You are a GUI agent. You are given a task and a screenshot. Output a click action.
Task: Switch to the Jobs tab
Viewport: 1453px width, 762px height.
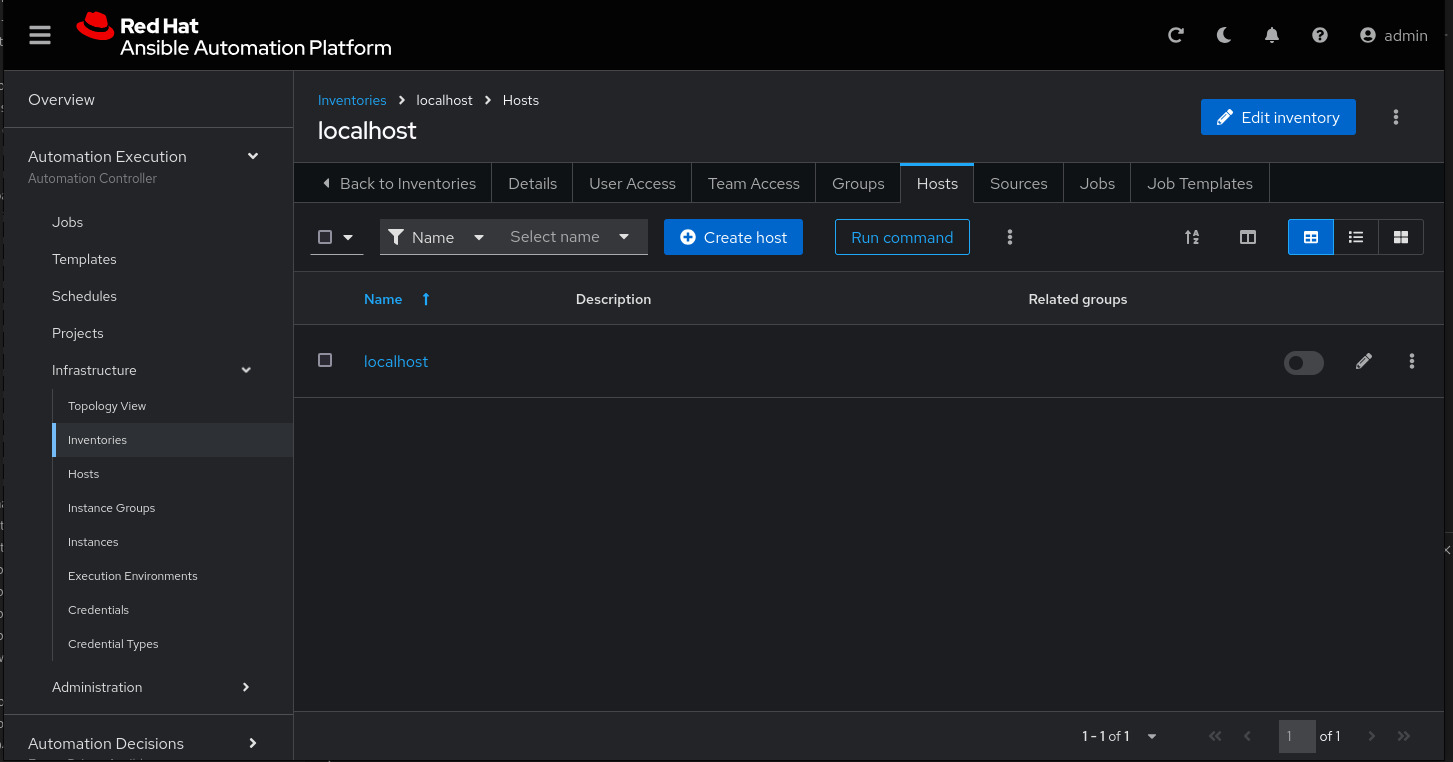pyautogui.click(x=1097, y=183)
